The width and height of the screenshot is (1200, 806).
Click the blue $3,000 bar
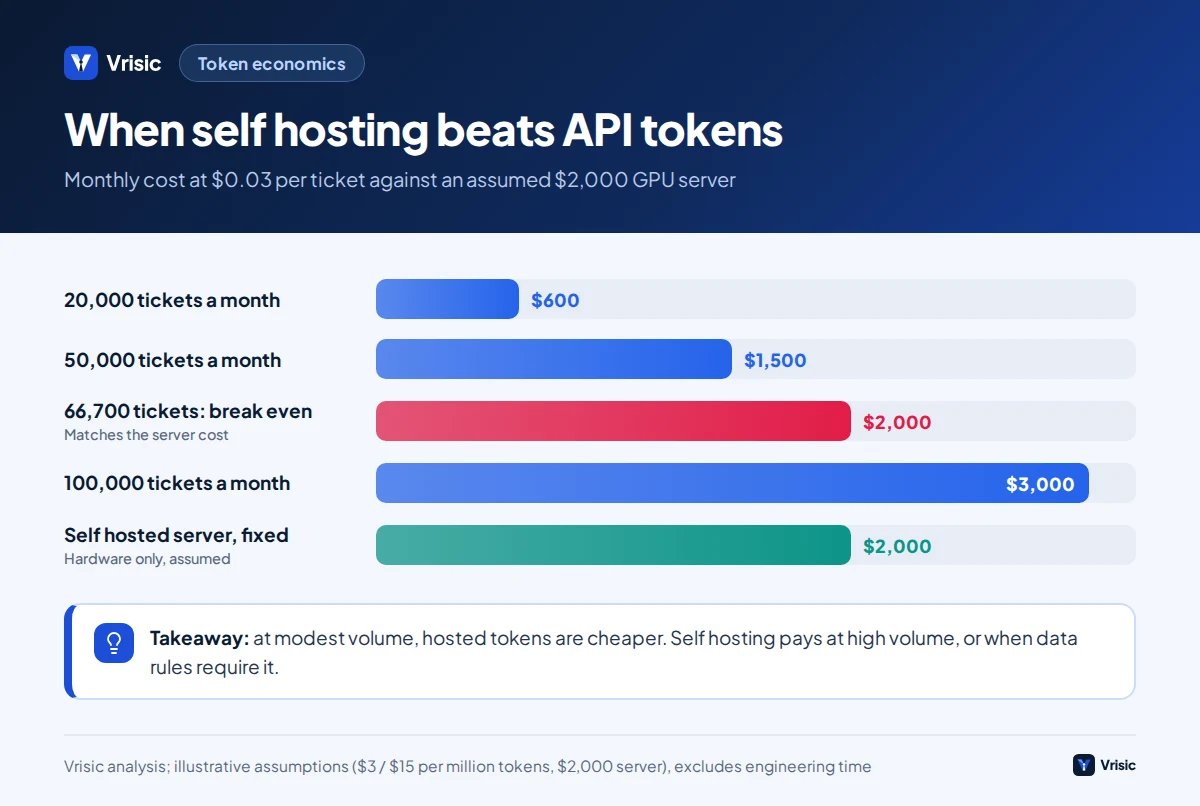point(732,483)
